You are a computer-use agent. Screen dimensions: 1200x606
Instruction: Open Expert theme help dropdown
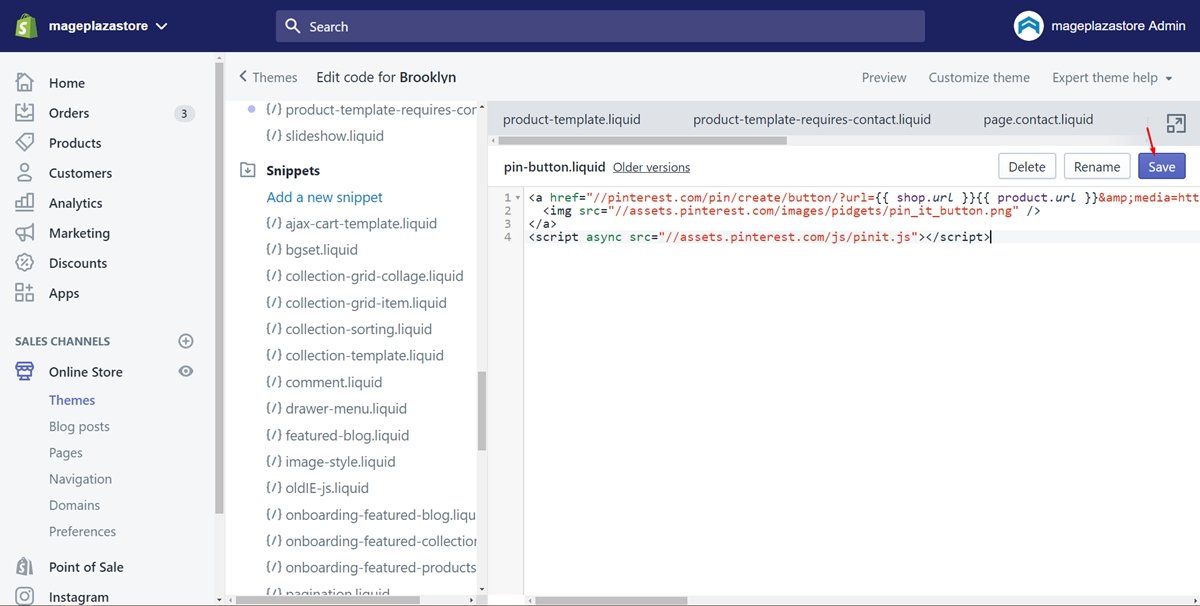coord(1112,77)
